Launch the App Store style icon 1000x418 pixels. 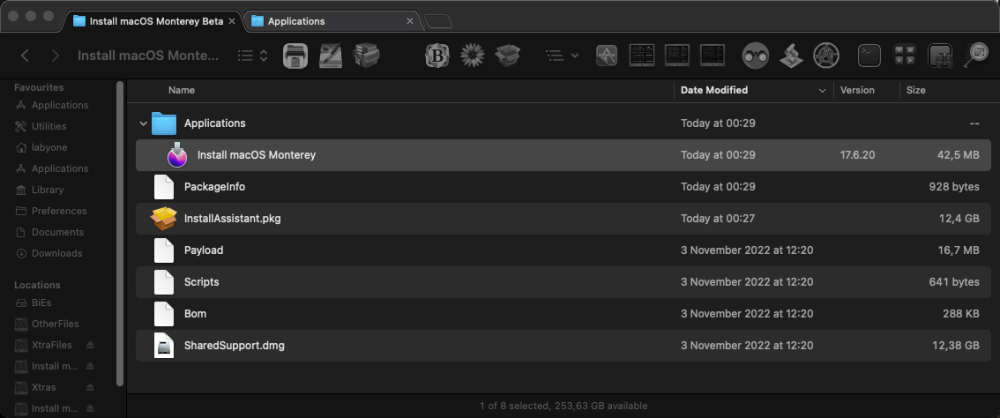(607, 56)
